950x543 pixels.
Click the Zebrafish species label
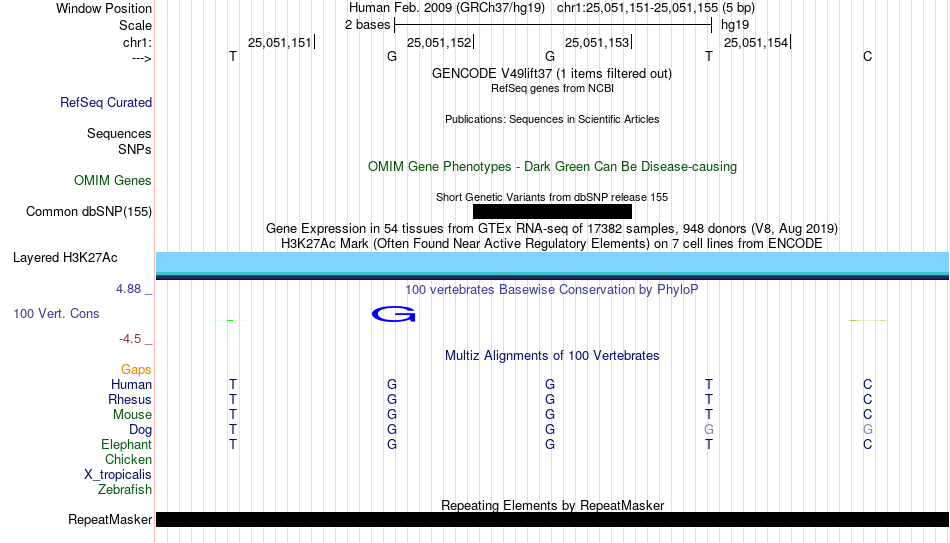pyautogui.click(x=125, y=489)
